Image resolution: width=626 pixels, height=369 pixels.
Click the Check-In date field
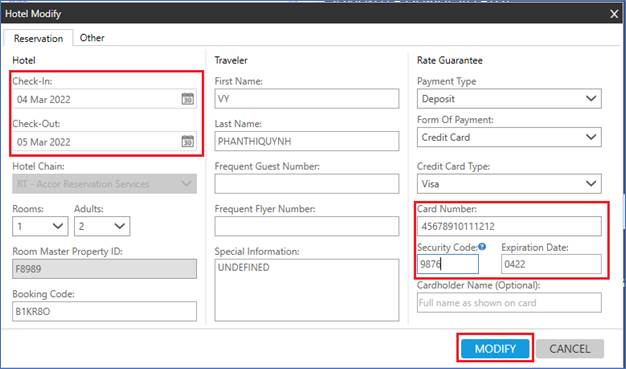[x=104, y=99]
